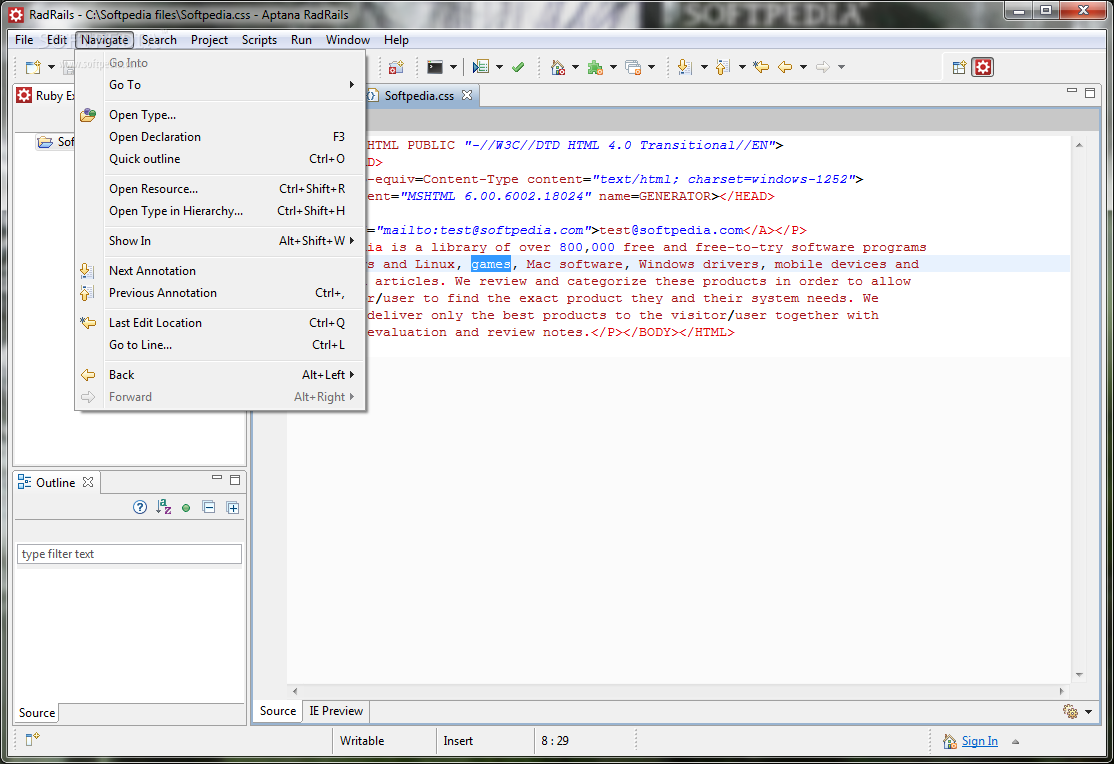
Task: Click the Back arrow toolbar icon
Action: [785, 68]
